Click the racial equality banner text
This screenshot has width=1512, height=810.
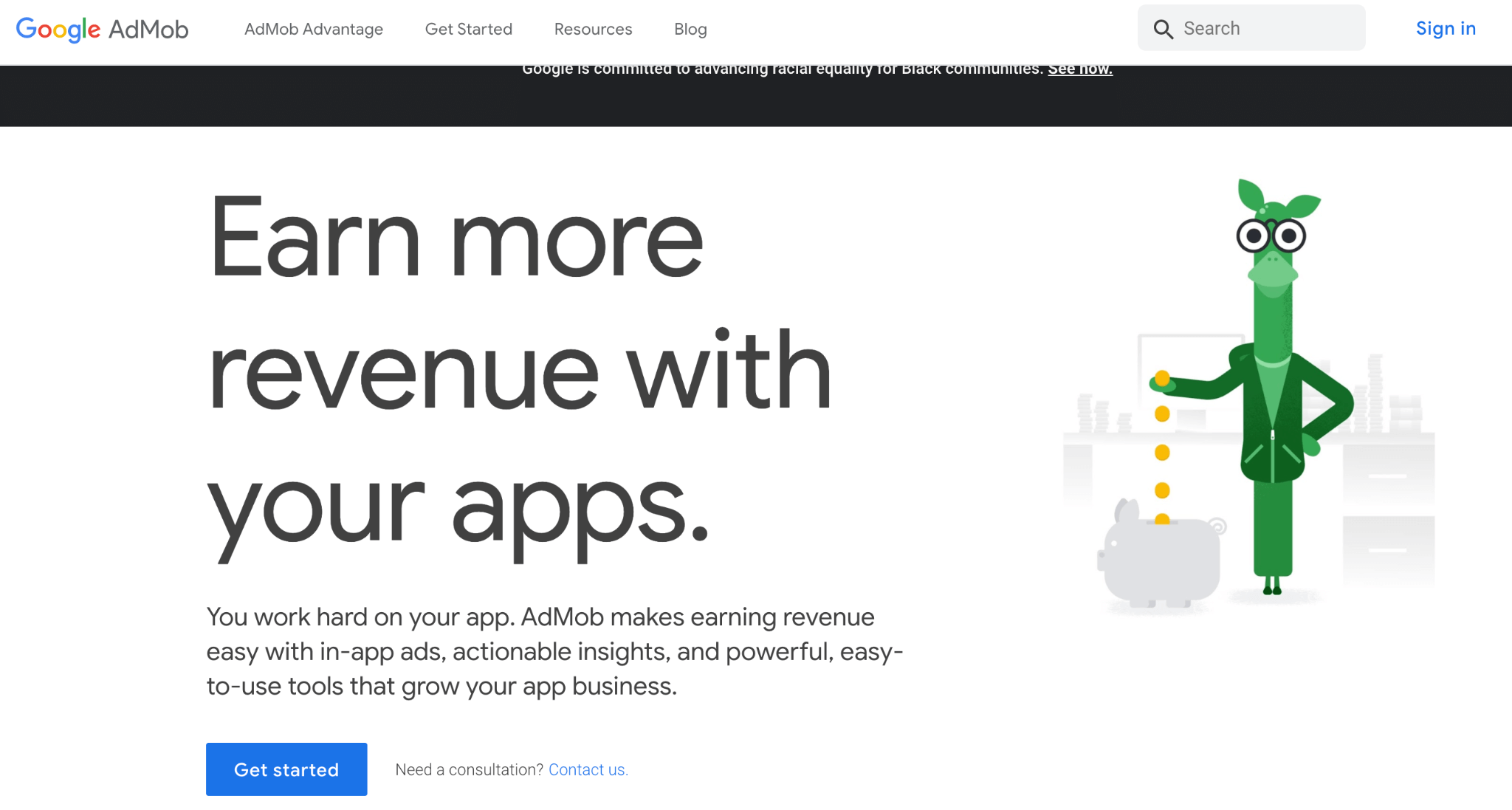pyautogui.click(x=783, y=69)
